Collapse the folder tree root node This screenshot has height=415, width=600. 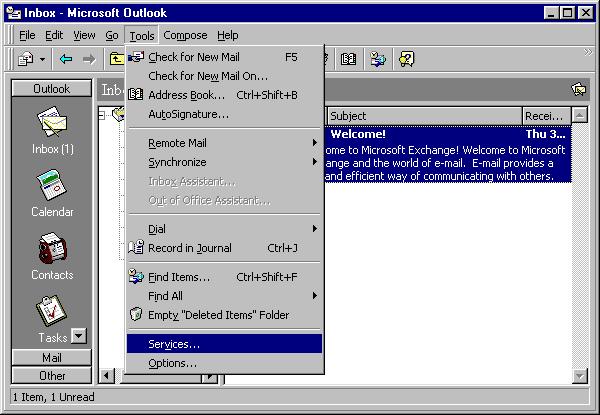point(102,115)
